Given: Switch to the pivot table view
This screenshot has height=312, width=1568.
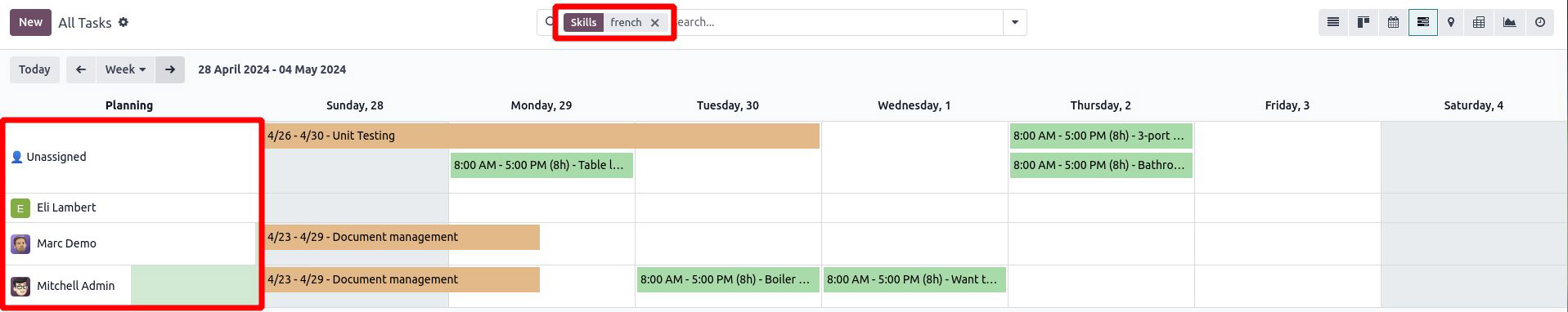Looking at the screenshot, I should [x=1479, y=22].
